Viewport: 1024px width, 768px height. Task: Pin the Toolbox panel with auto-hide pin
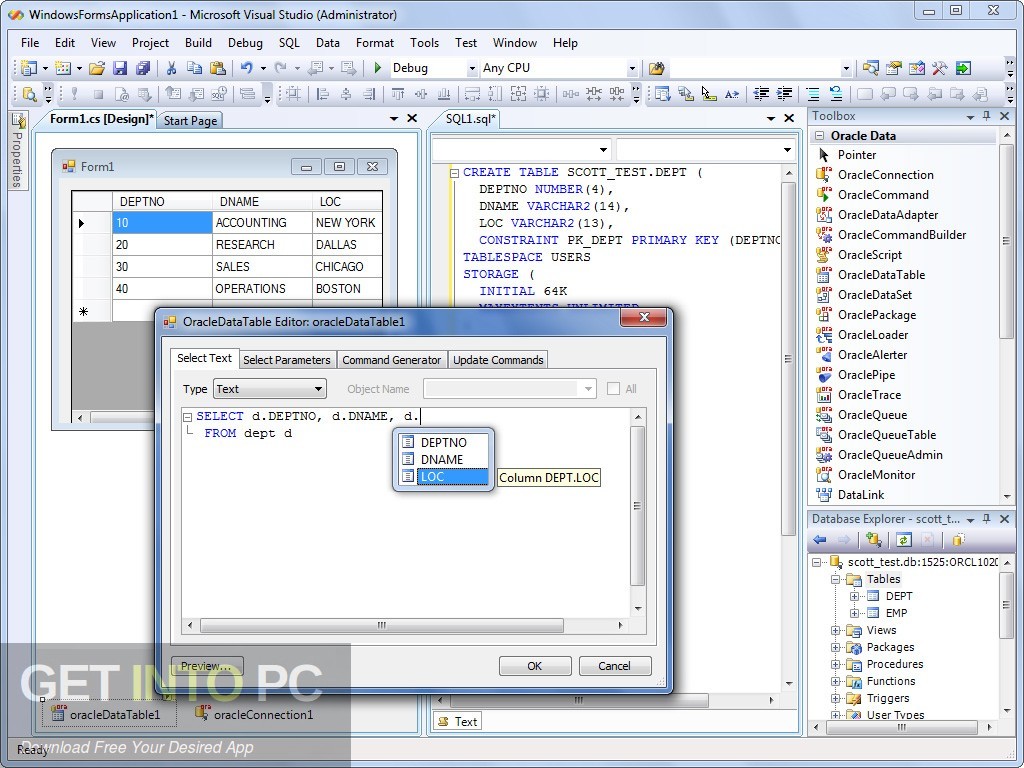(x=986, y=116)
